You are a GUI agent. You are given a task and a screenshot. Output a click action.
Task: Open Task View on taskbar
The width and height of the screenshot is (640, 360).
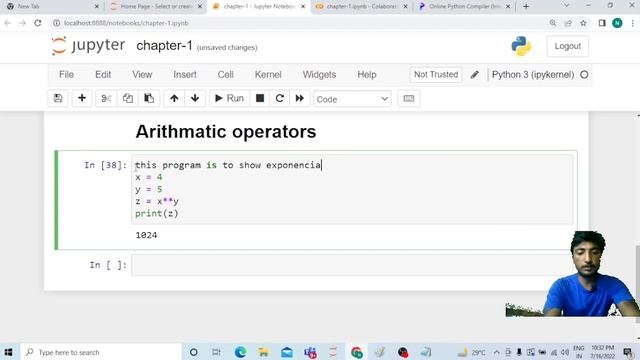(x=216, y=352)
